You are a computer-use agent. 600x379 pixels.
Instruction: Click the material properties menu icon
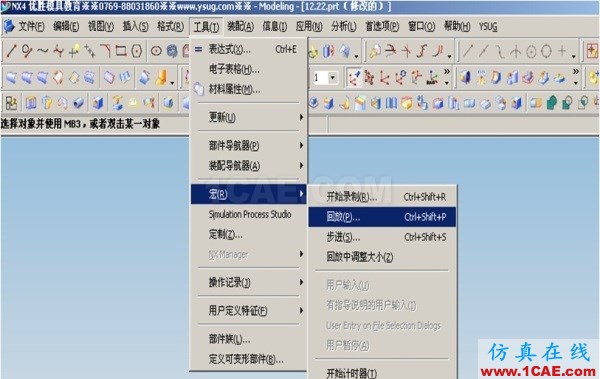[199, 89]
